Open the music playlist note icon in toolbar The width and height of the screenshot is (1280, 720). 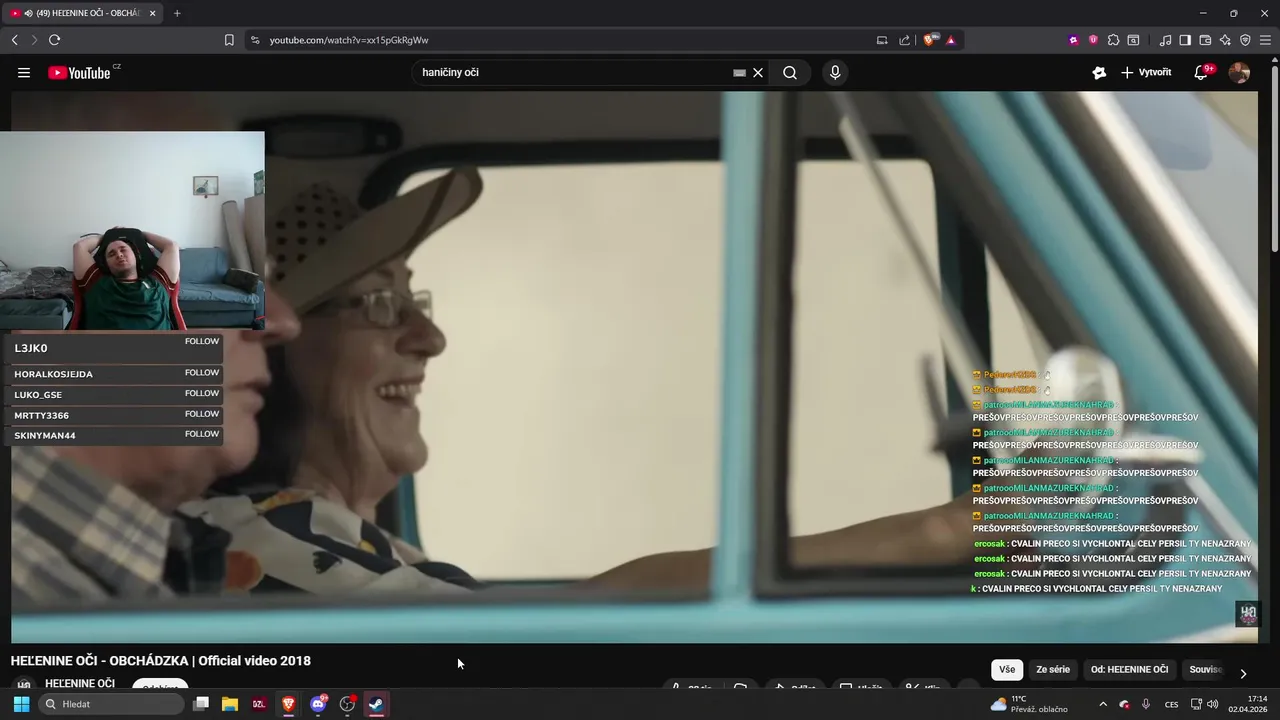1165,40
